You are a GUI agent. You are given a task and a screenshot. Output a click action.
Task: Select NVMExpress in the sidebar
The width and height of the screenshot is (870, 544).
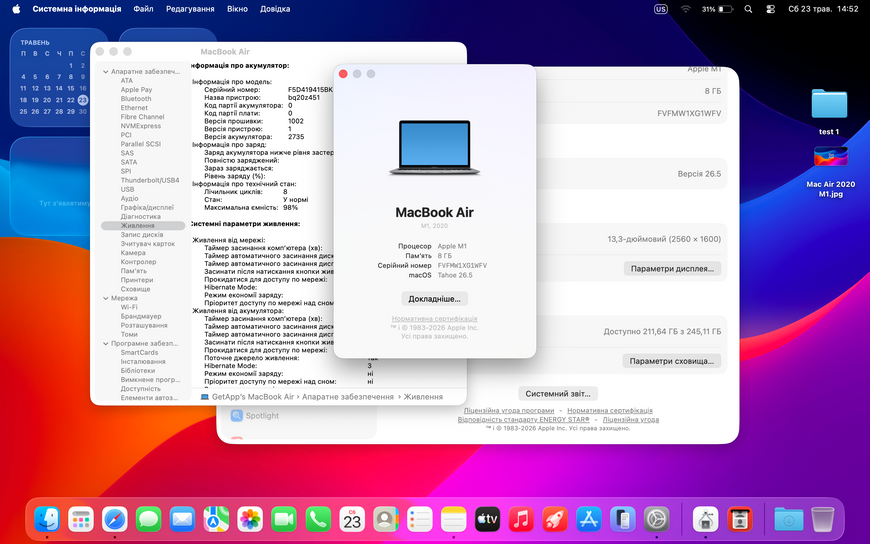140,126
